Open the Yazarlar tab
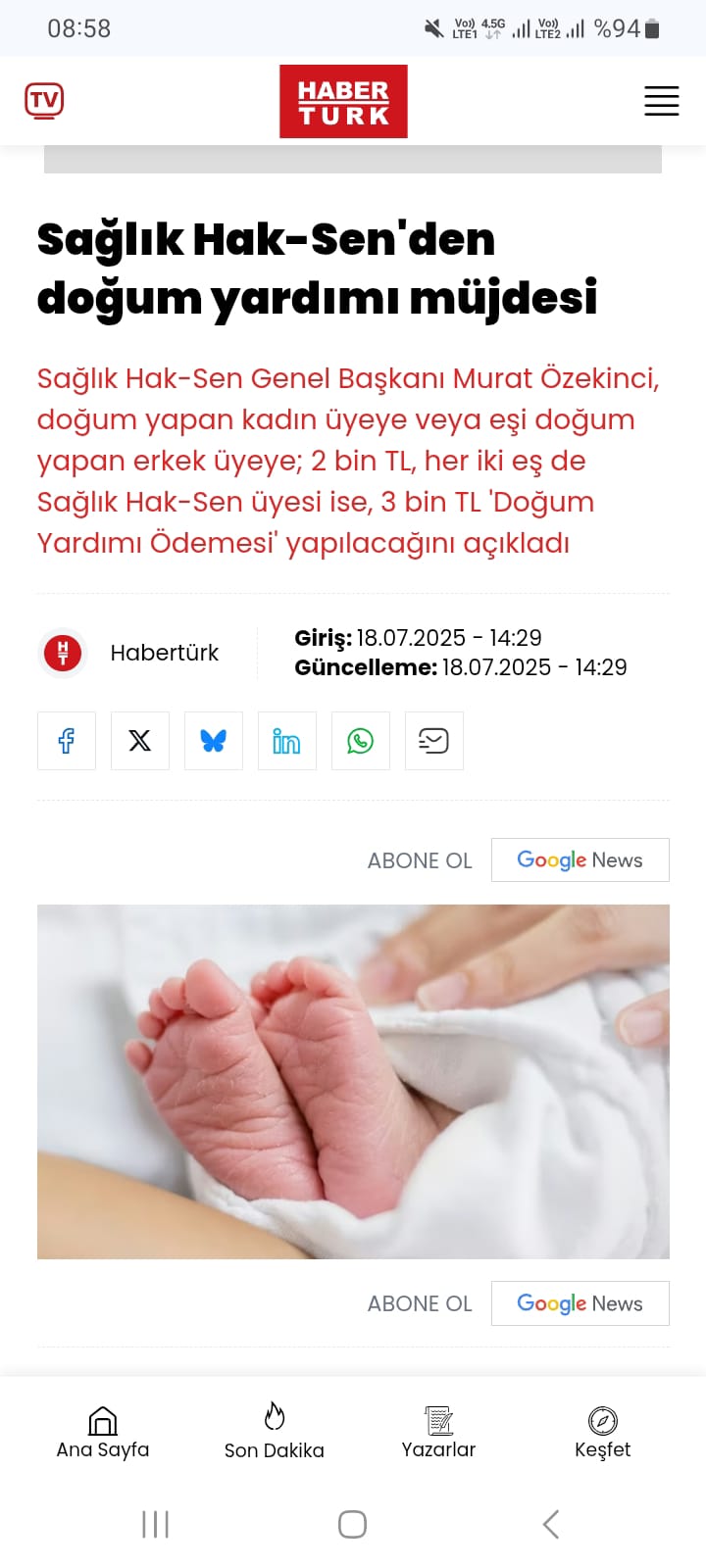Image resolution: width=706 pixels, height=1568 pixels. tap(438, 1434)
